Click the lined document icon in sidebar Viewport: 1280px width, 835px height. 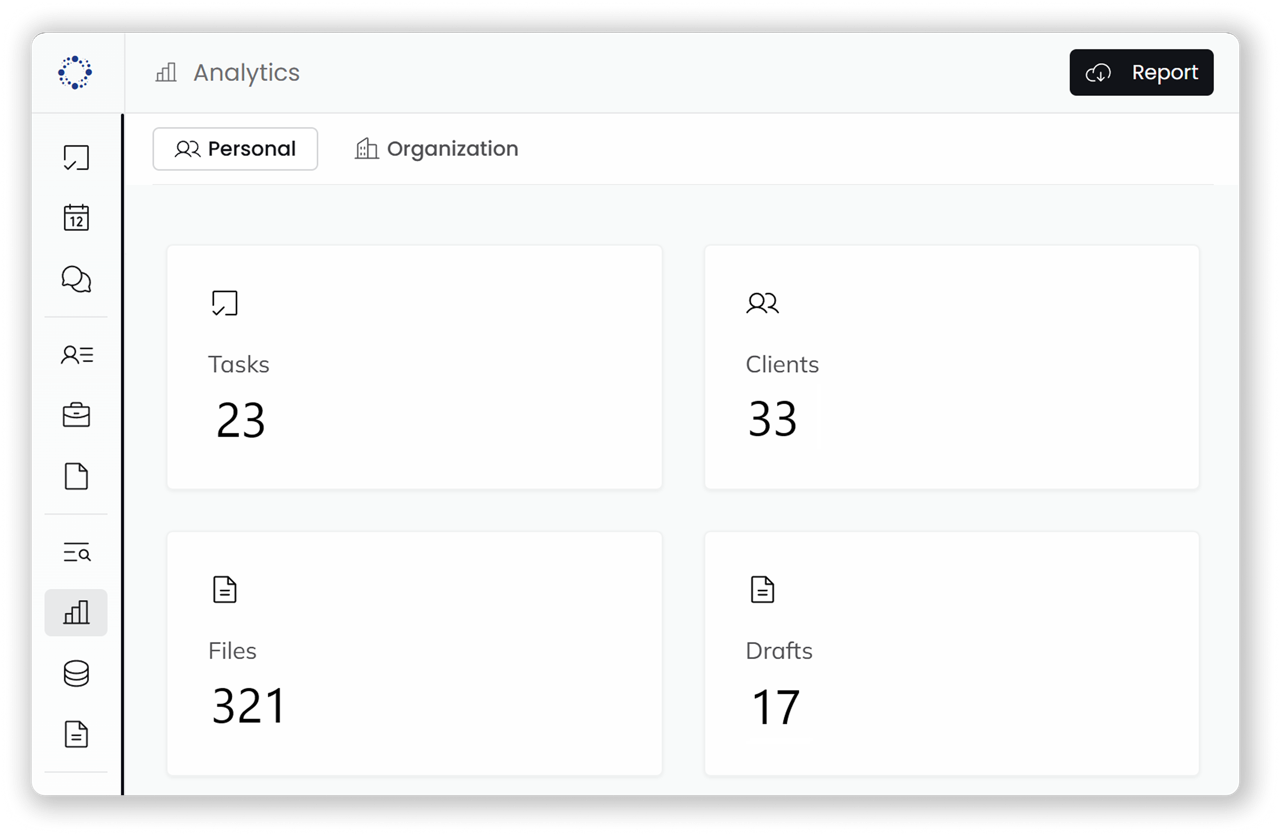pos(76,735)
